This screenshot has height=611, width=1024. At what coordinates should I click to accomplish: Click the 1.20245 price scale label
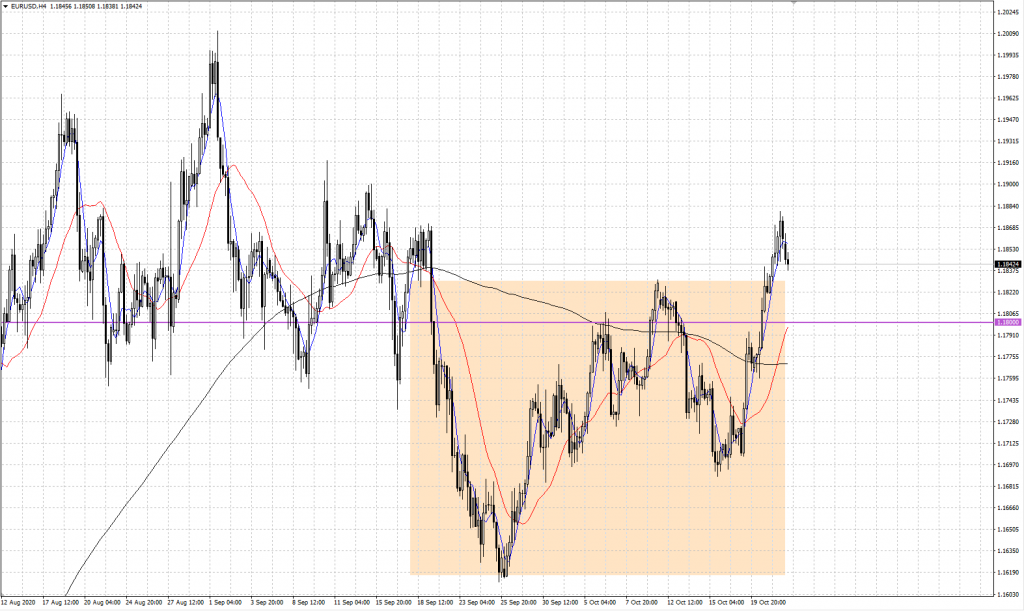(x=1008, y=13)
